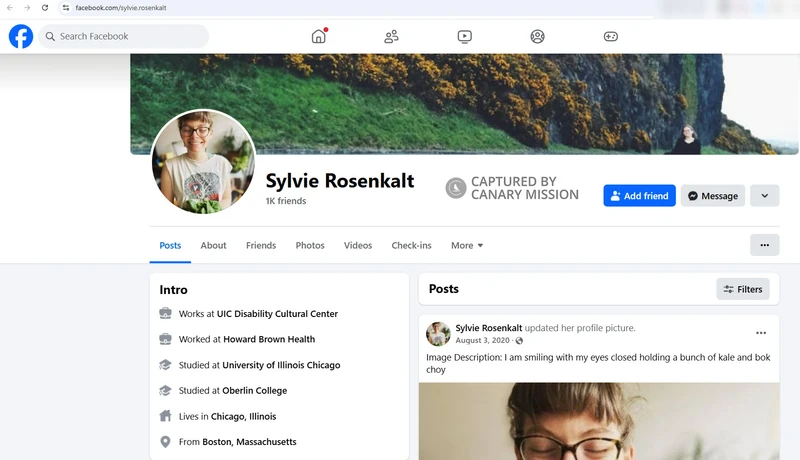Open the Friends profile tab

261,245
